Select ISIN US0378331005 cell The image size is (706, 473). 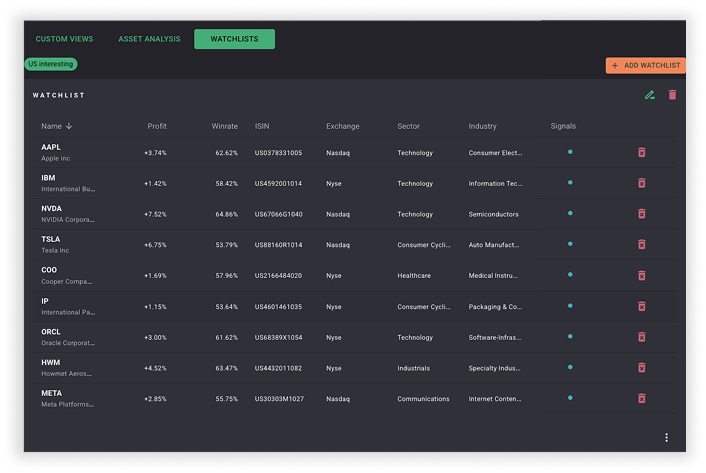(278, 153)
